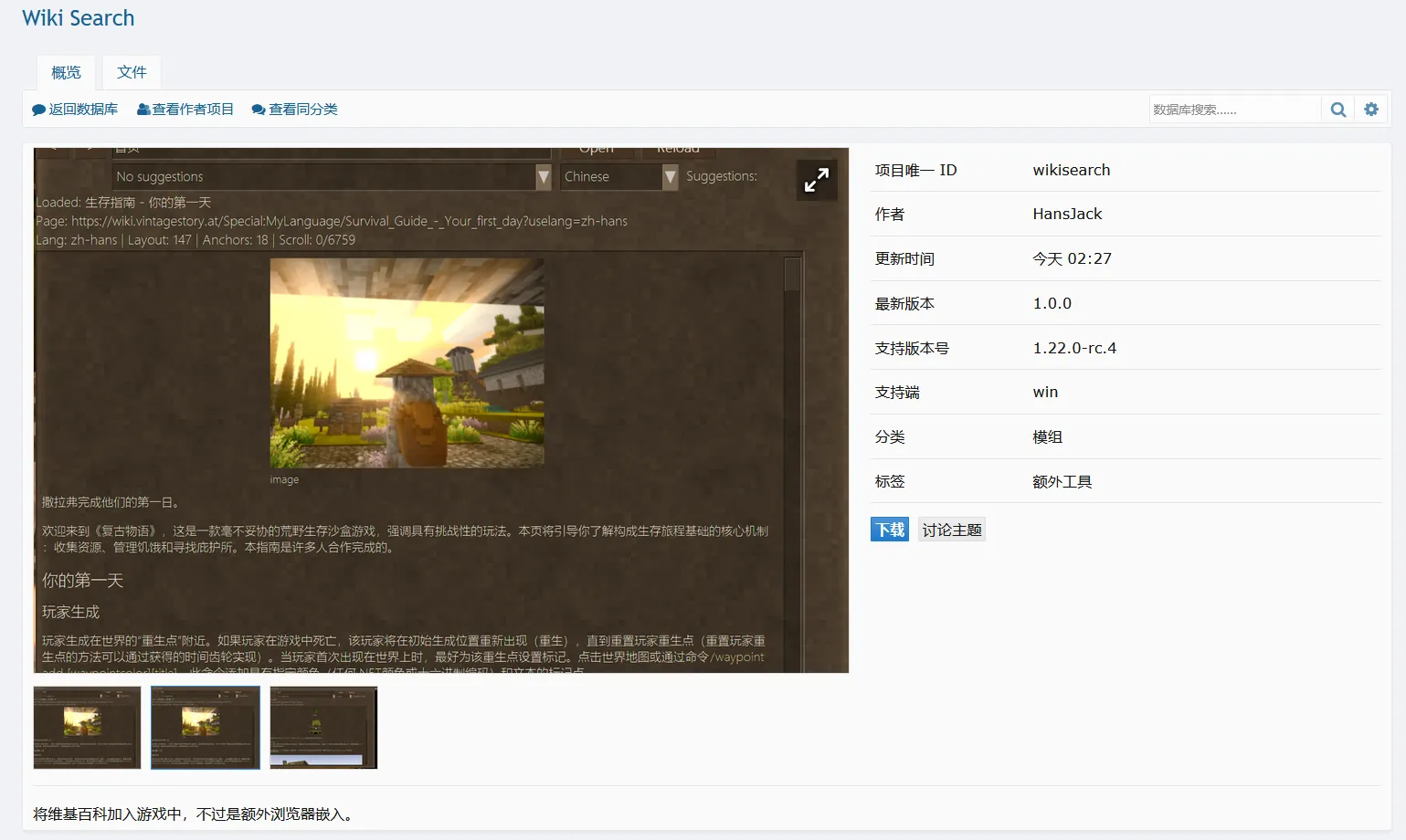The height and width of the screenshot is (840, 1406).
Task: Click the icon beside 查看同分类
Action: [259, 109]
